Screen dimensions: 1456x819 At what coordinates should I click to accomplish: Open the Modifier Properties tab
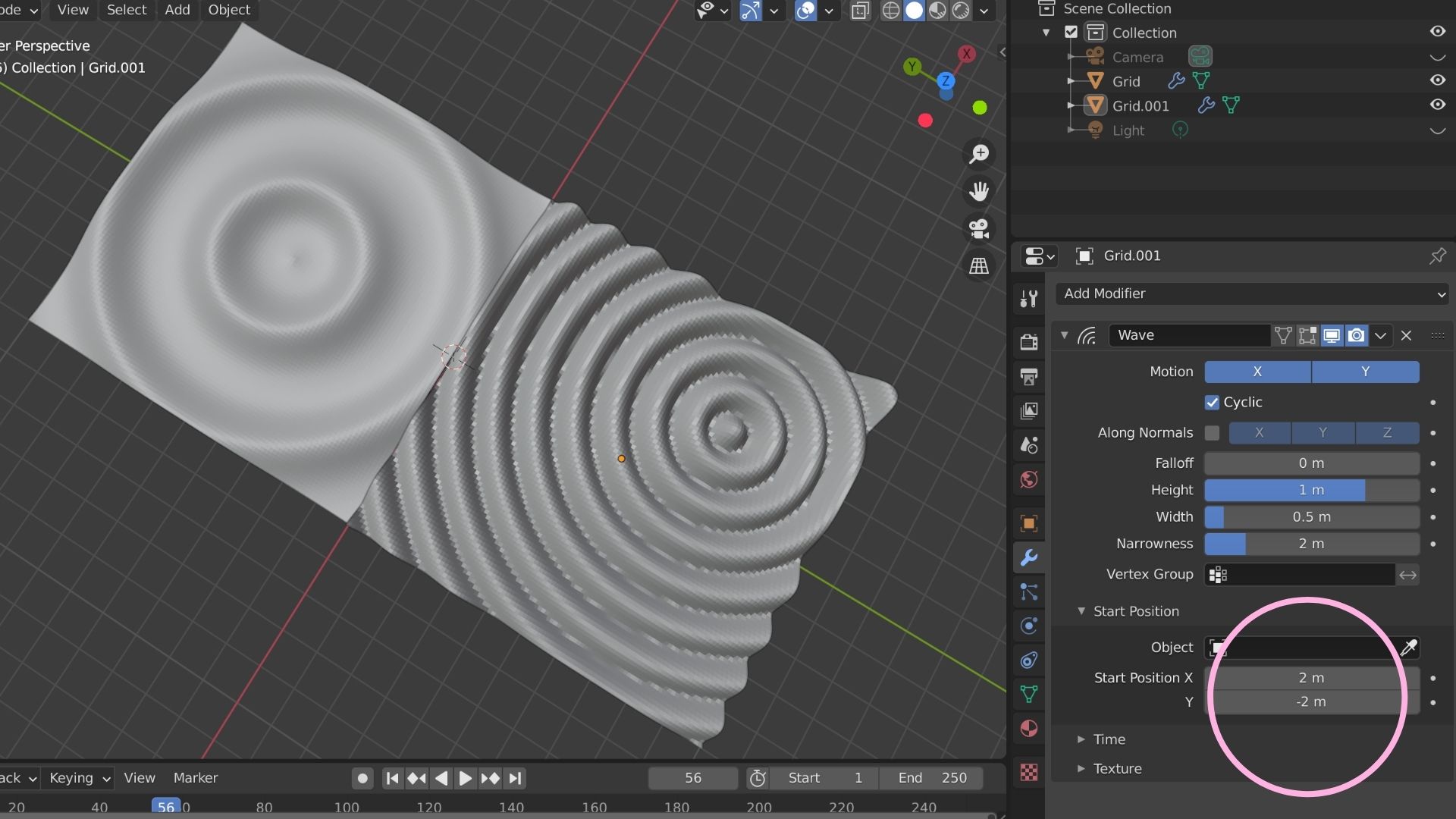click(x=1029, y=559)
